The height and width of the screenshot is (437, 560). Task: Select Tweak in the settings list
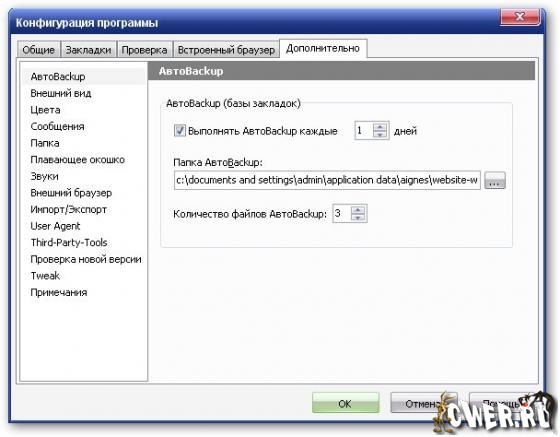click(x=45, y=276)
